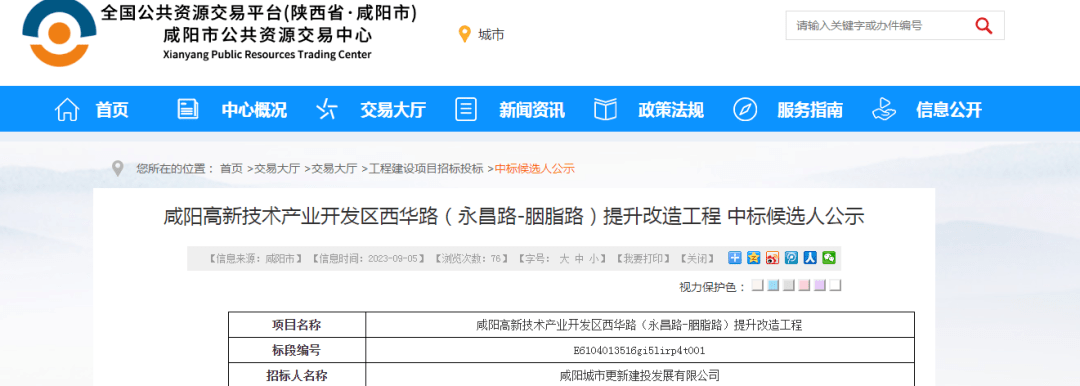Image resolution: width=1080 pixels, height=386 pixels.
Task: Click the hand icon beside 信息公开
Action: 884,109
